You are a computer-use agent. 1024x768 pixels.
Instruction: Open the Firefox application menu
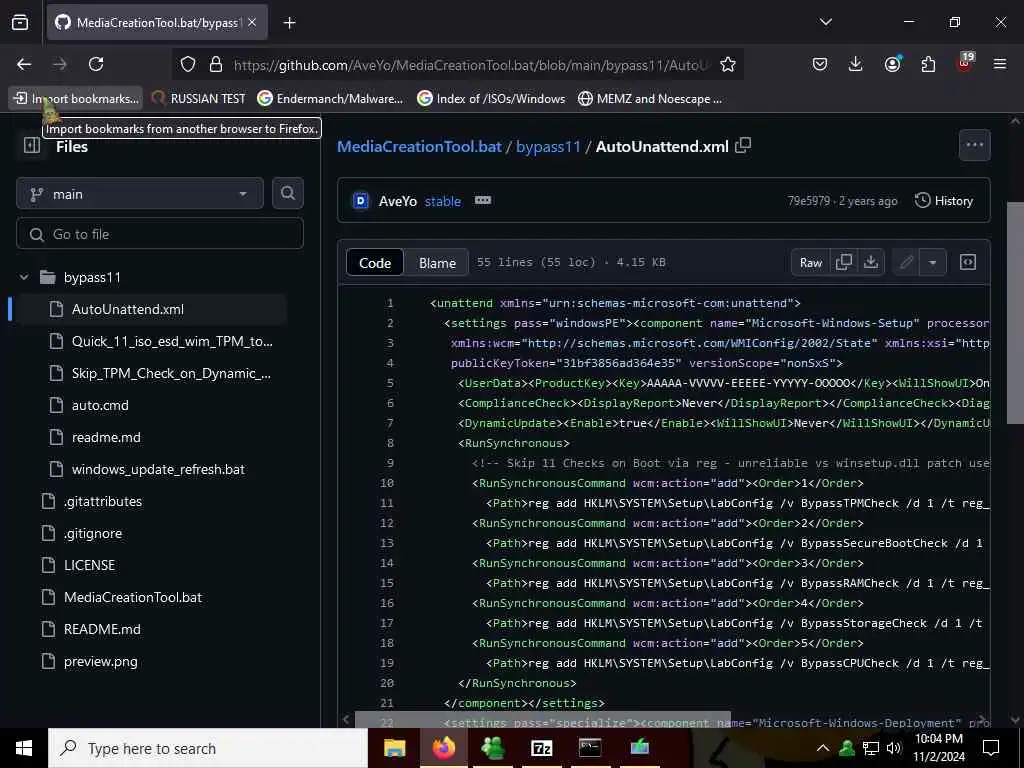point(1000,64)
